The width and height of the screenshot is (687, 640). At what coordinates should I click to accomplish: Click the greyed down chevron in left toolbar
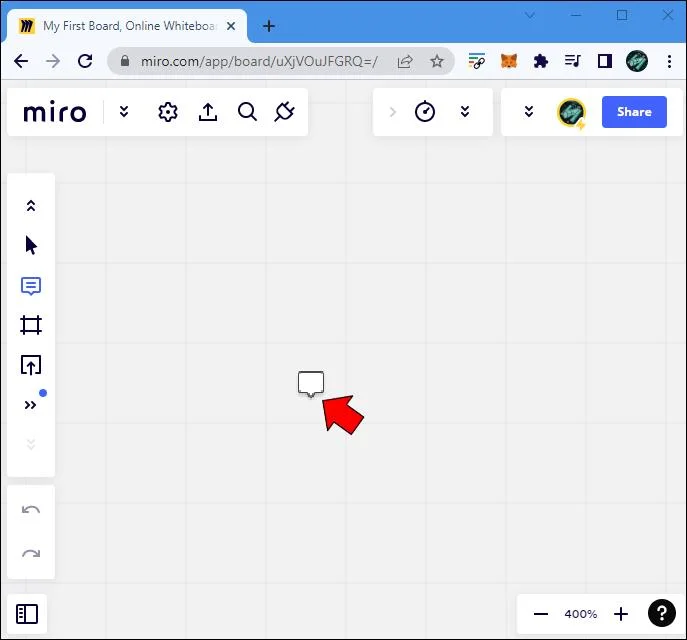[x=31, y=444]
